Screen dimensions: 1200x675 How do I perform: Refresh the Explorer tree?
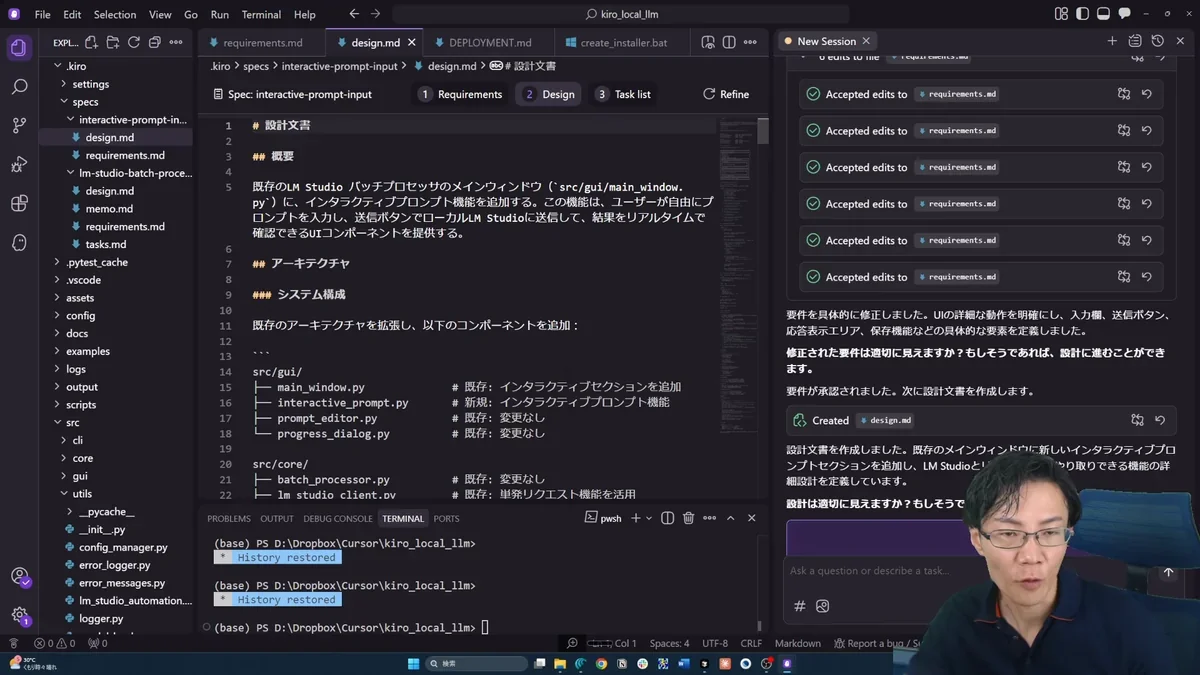133,42
